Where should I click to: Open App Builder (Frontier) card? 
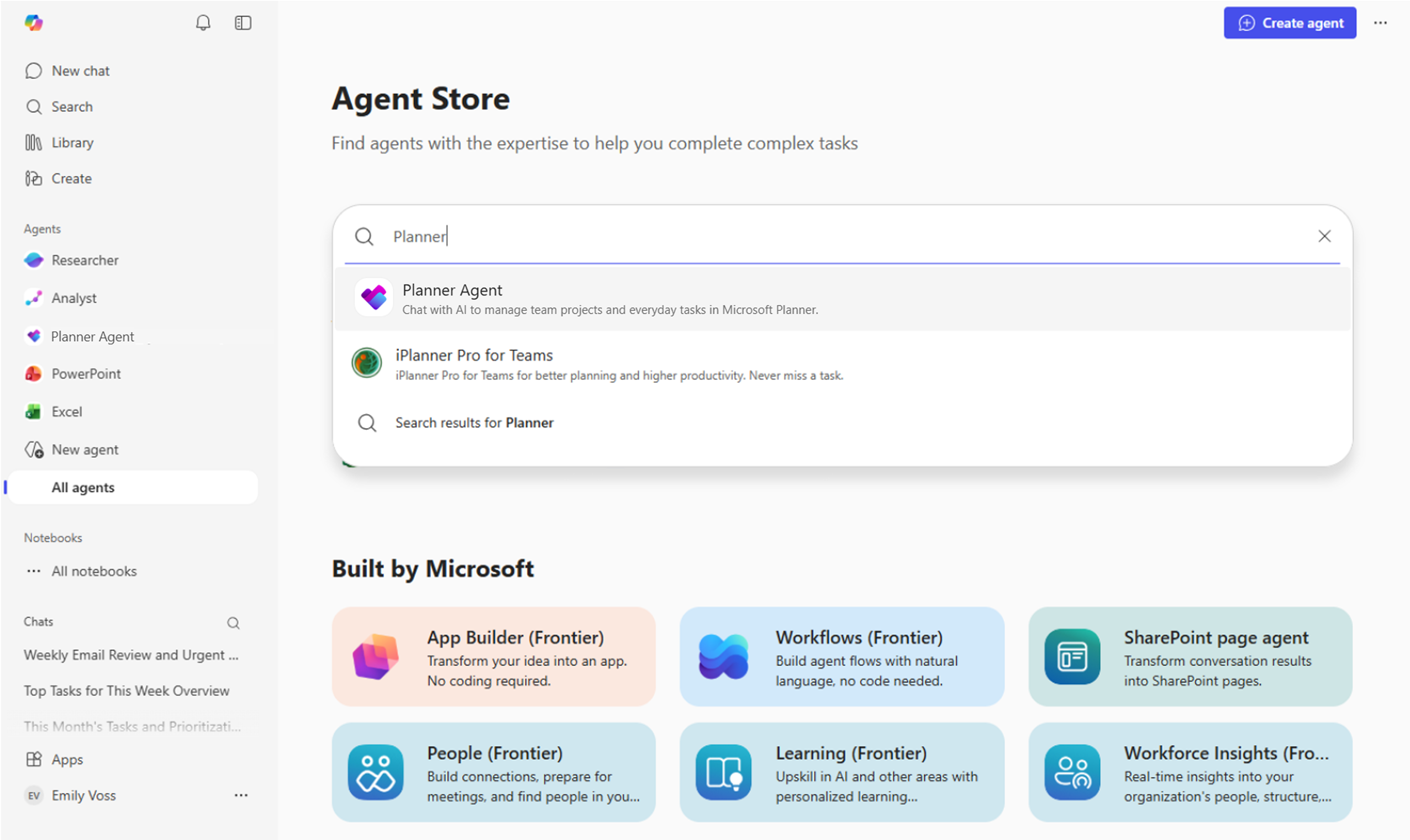[494, 657]
